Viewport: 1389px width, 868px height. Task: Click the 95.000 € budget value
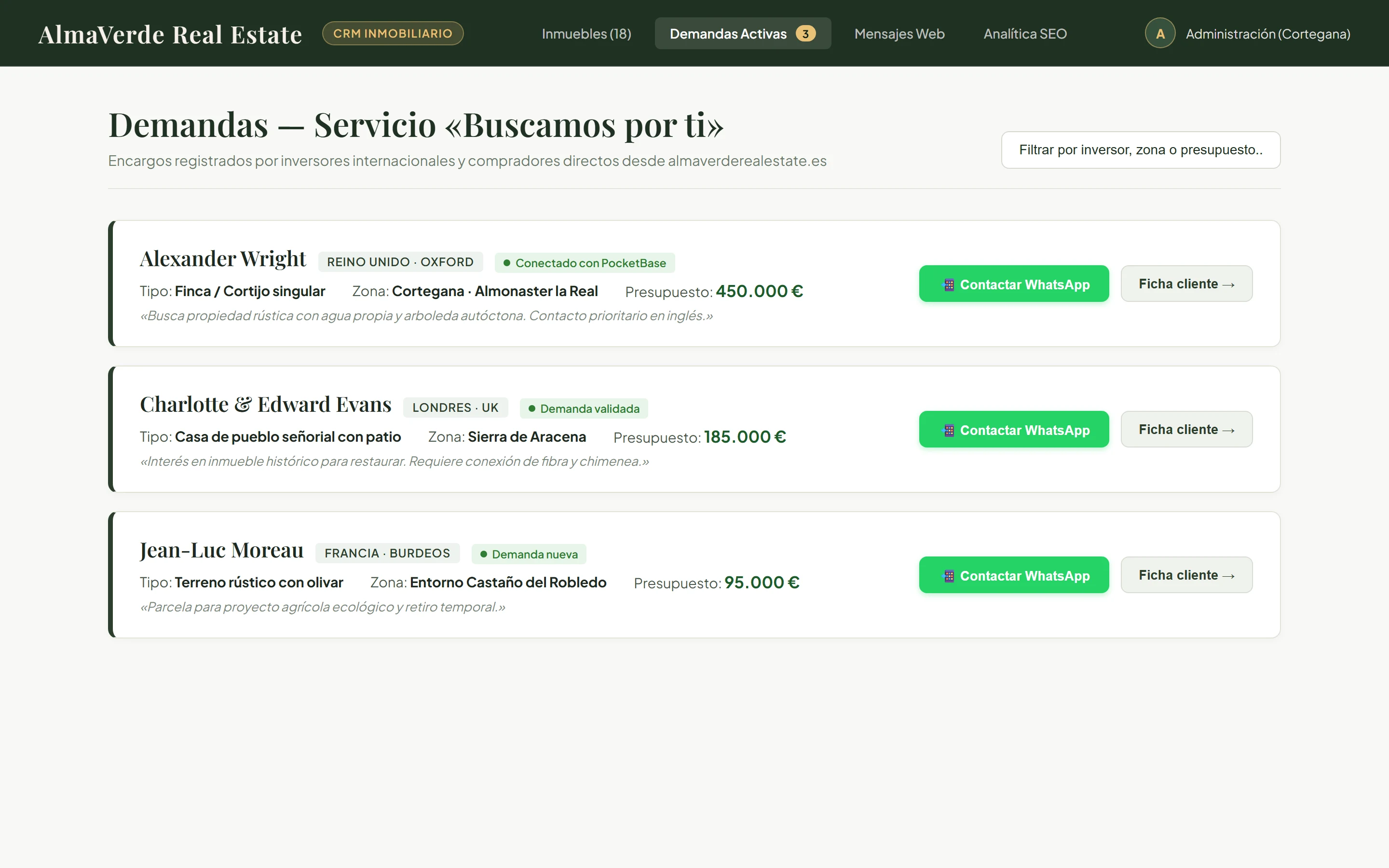pyautogui.click(x=762, y=583)
